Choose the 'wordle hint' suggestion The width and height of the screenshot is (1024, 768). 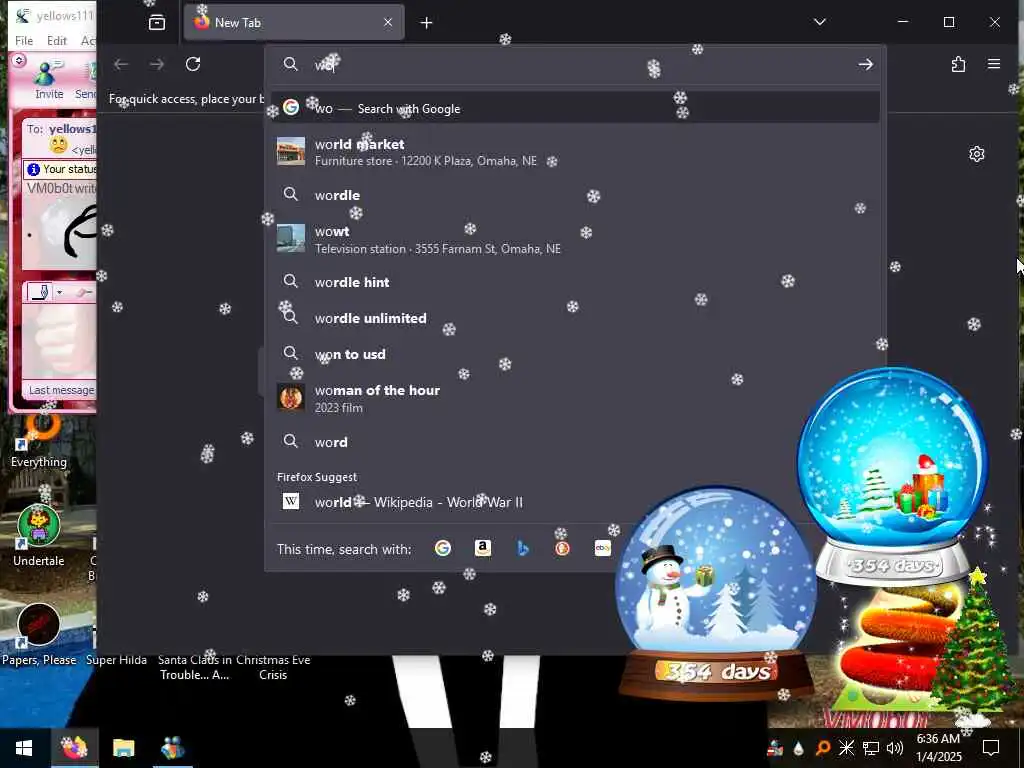click(x=575, y=282)
